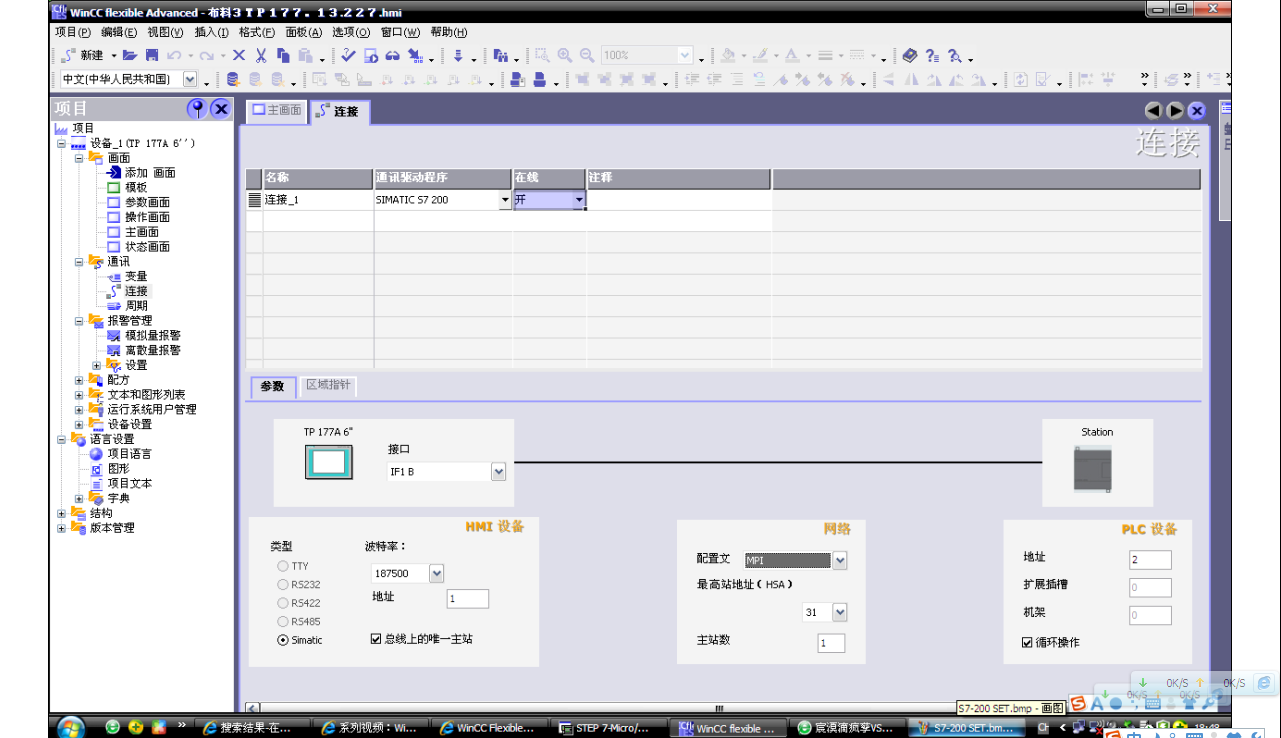This screenshot has width=1281, height=738.
Task: Open 添加 画面 in the project tree
Action: pyautogui.click(x=150, y=173)
